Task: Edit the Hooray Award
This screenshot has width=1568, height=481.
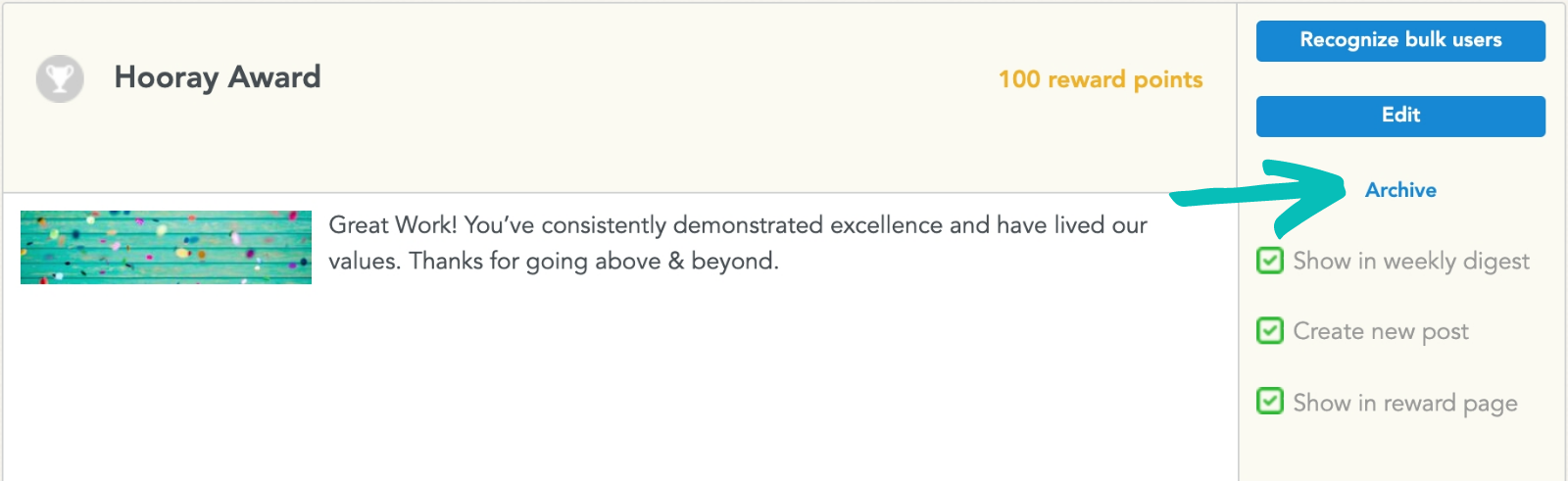Action: pyautogui.click(x=1400, y=116)
